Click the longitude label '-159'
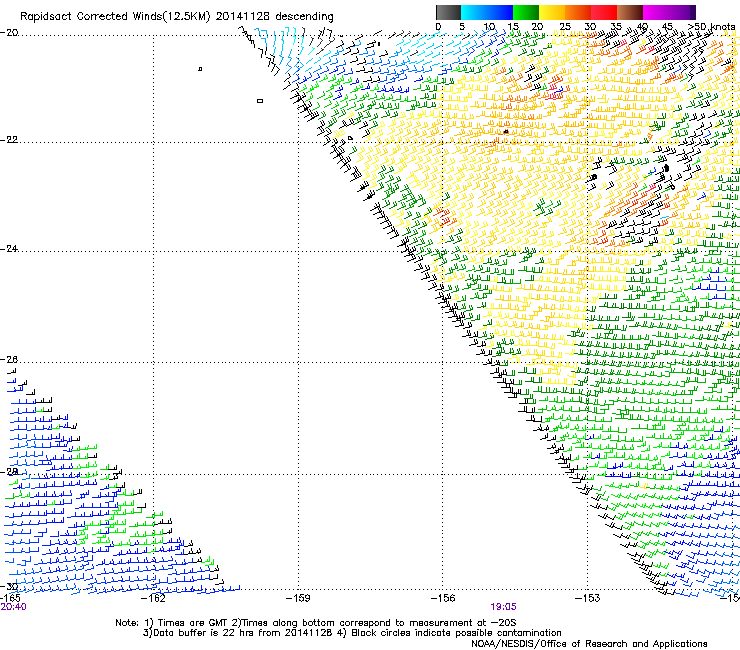 299,598
